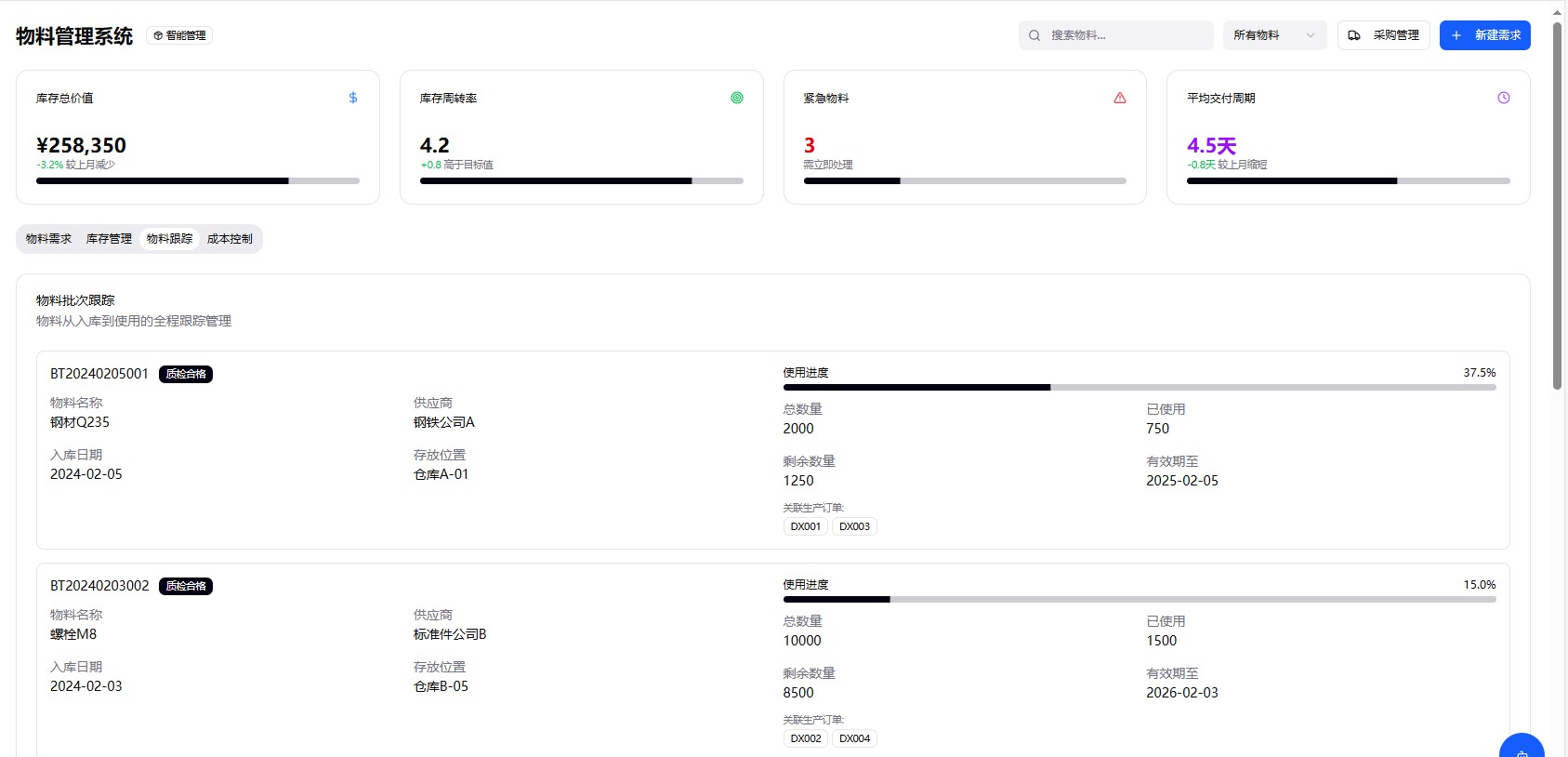The height and width of the screenshot is (757, 1568).
Task: Click the 使用进度 bar showing 37.5%
Action: point(1139,387)
